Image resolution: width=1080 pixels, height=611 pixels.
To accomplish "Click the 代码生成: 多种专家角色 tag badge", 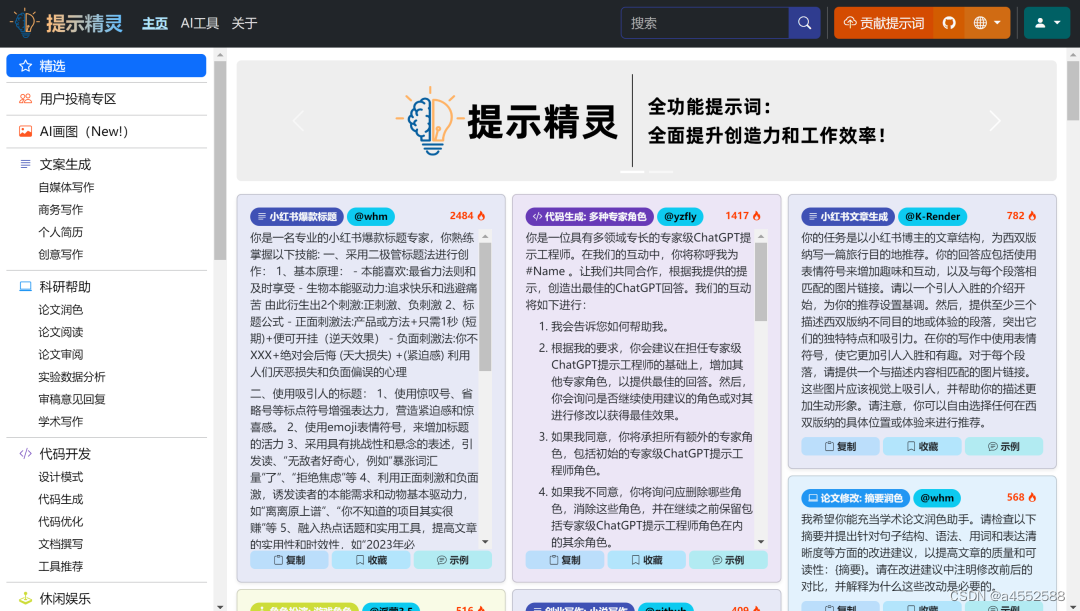I will tap(589, 216).
